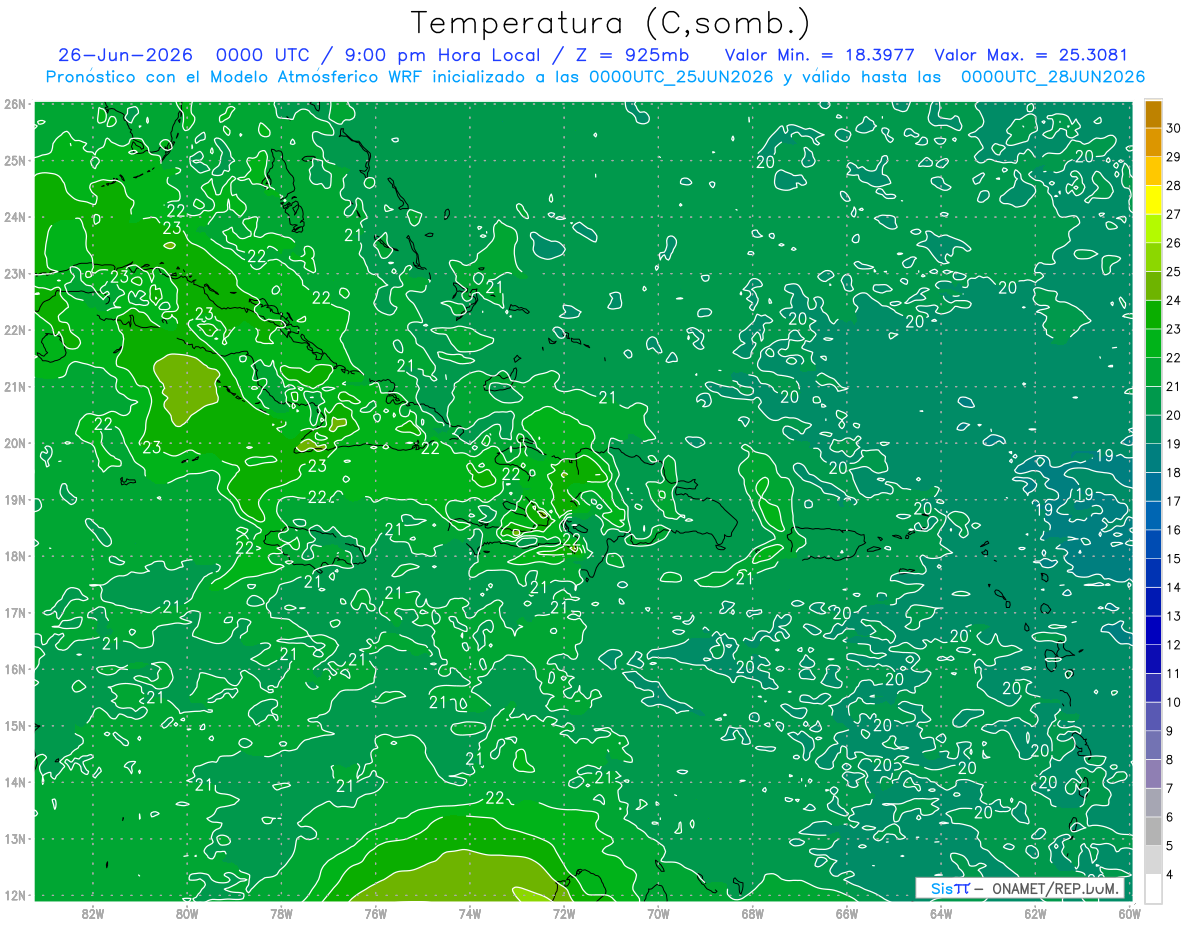Screen dimensions: 1200x927
Task: Click the "Valor Min. = 18.3977" value
Action: pos(820,55)
